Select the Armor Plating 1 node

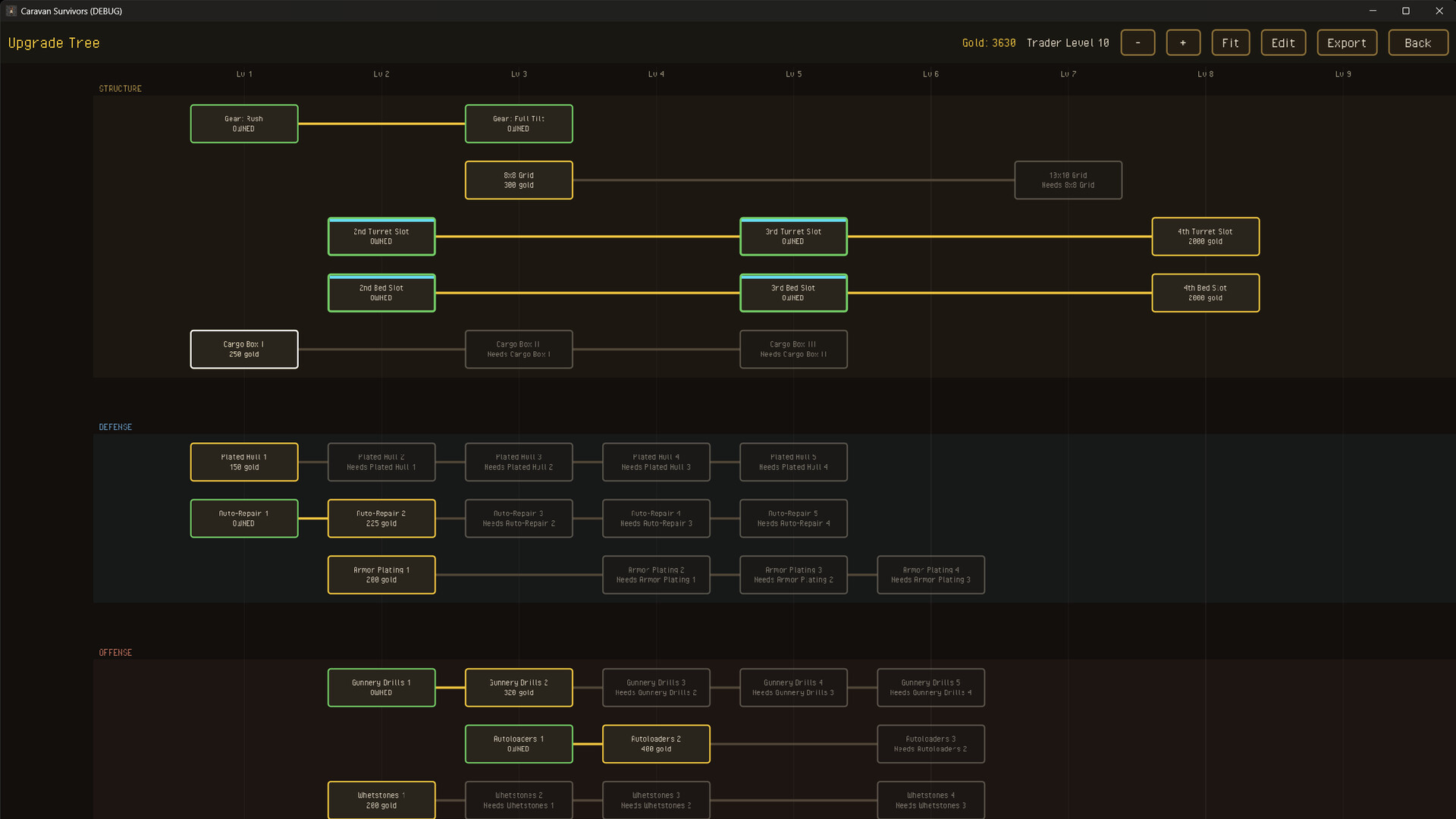pyautogui.click(x=381, y=575)
